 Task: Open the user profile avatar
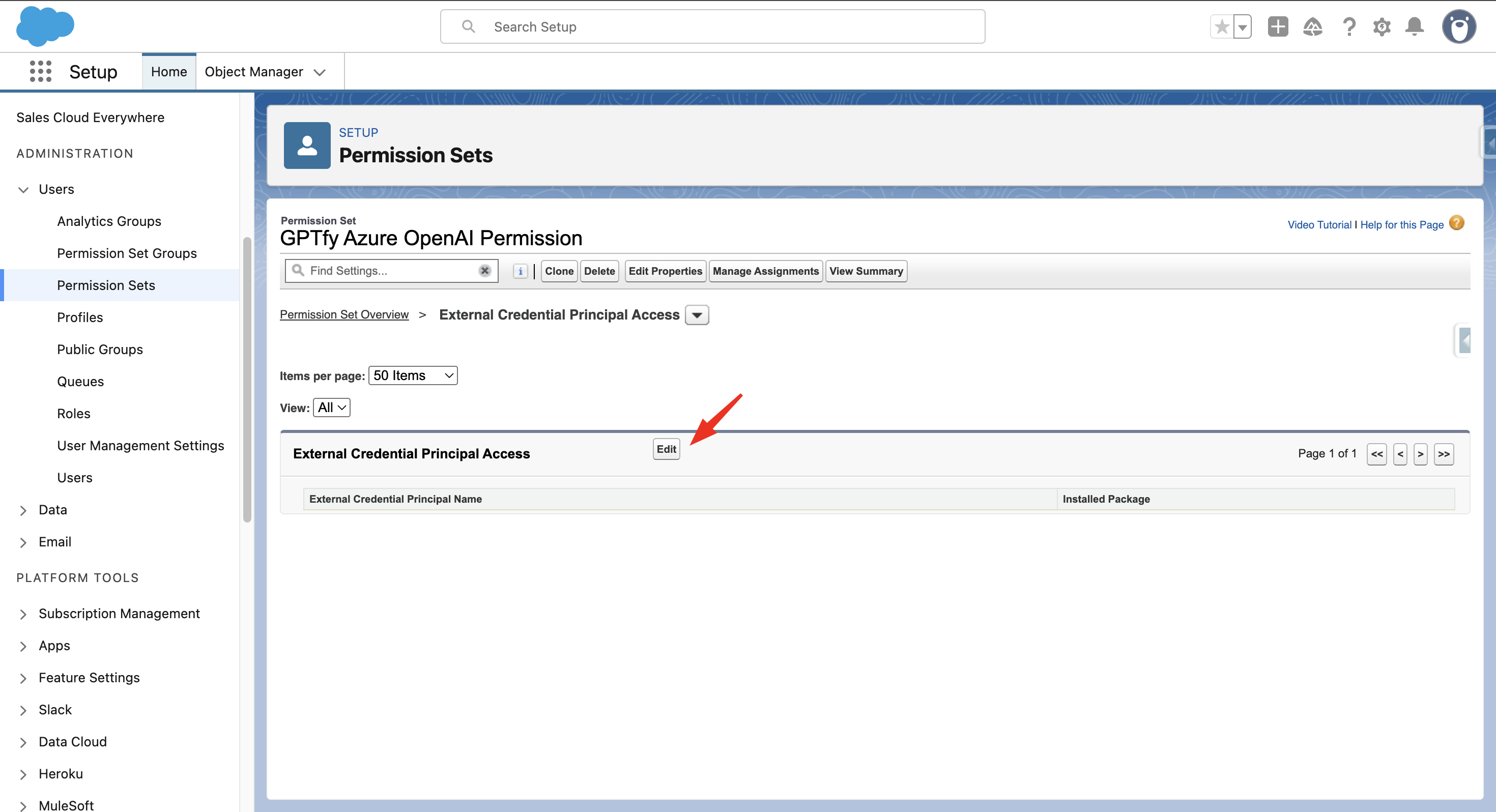[1458, 27]
